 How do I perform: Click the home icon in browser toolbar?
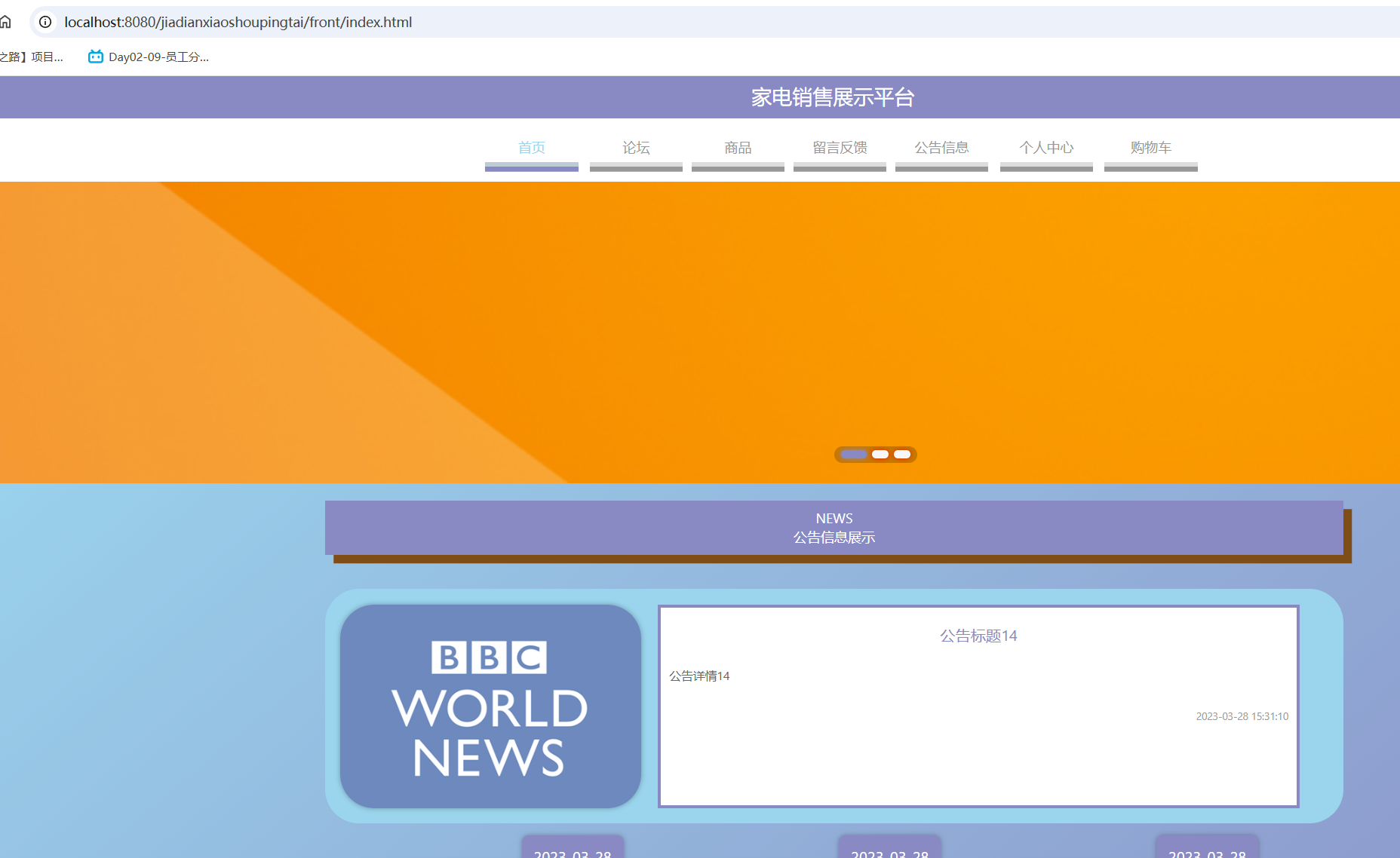[5, 22]
